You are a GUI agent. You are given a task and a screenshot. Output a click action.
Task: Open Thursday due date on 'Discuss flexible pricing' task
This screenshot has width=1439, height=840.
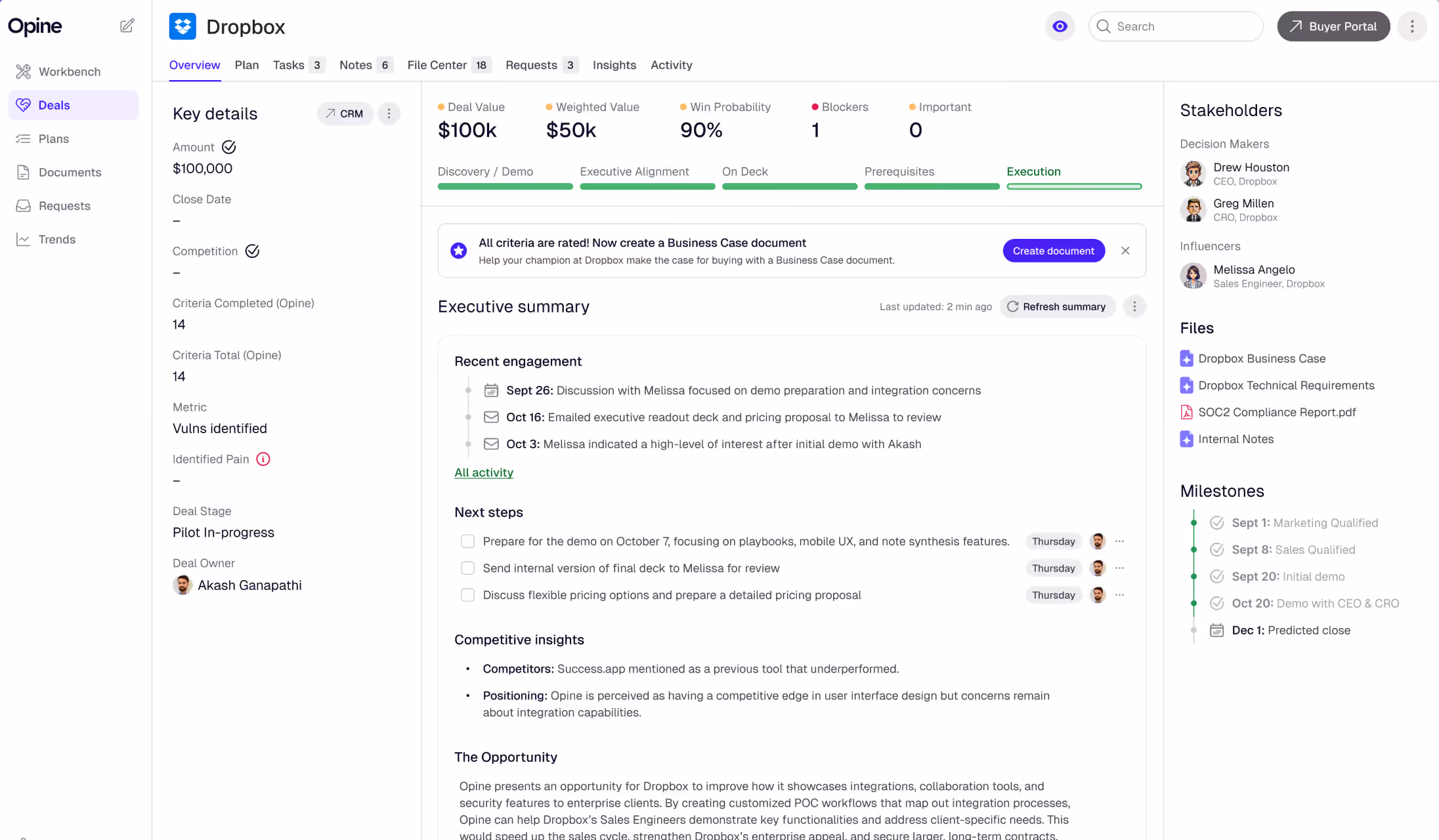1054,595
